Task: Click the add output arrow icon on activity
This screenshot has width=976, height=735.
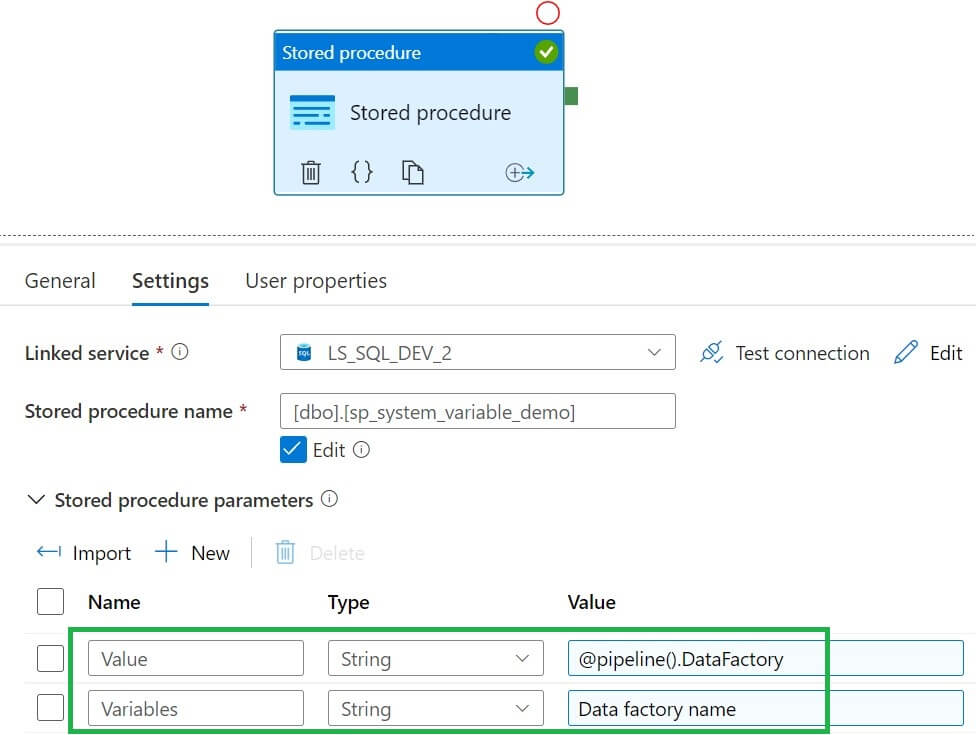Action: (x=520, y=172)
